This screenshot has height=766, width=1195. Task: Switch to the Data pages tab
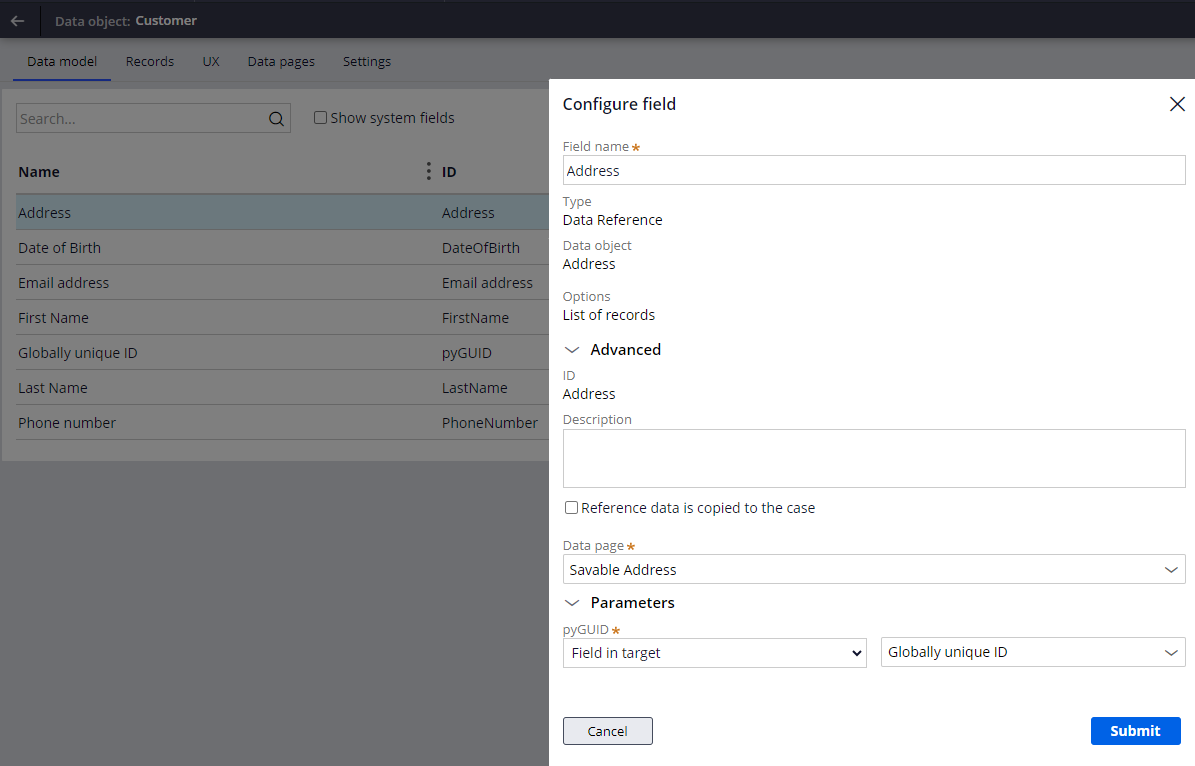[x=281, y=61]
